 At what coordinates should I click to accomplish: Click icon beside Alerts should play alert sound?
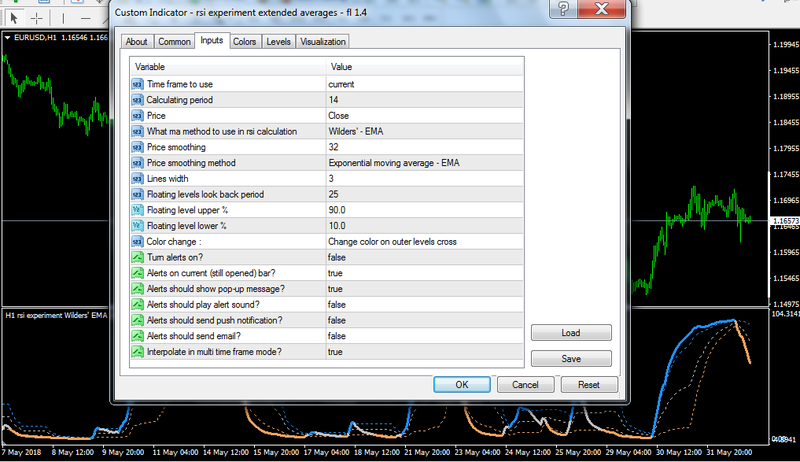coord(137,304)
